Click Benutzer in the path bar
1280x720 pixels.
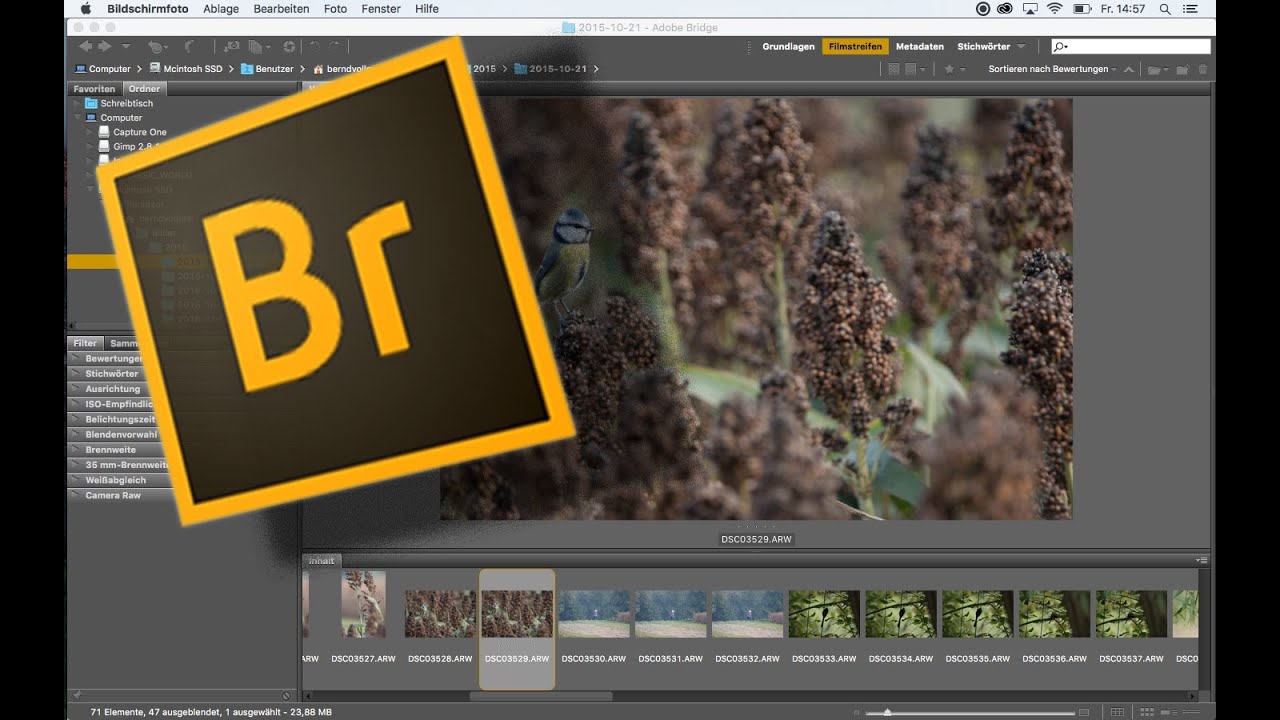pos(267,69)
